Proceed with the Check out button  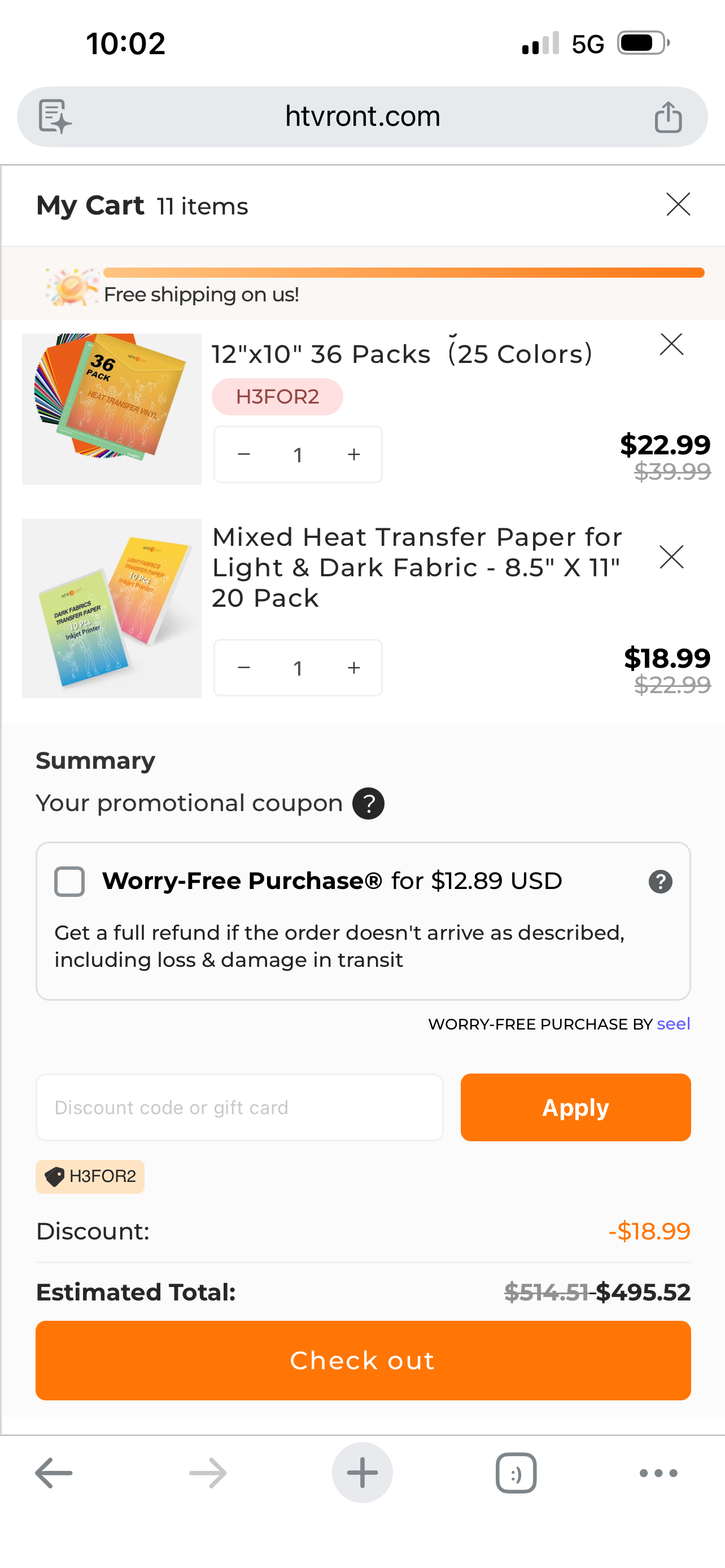[x=363, y=1360]
